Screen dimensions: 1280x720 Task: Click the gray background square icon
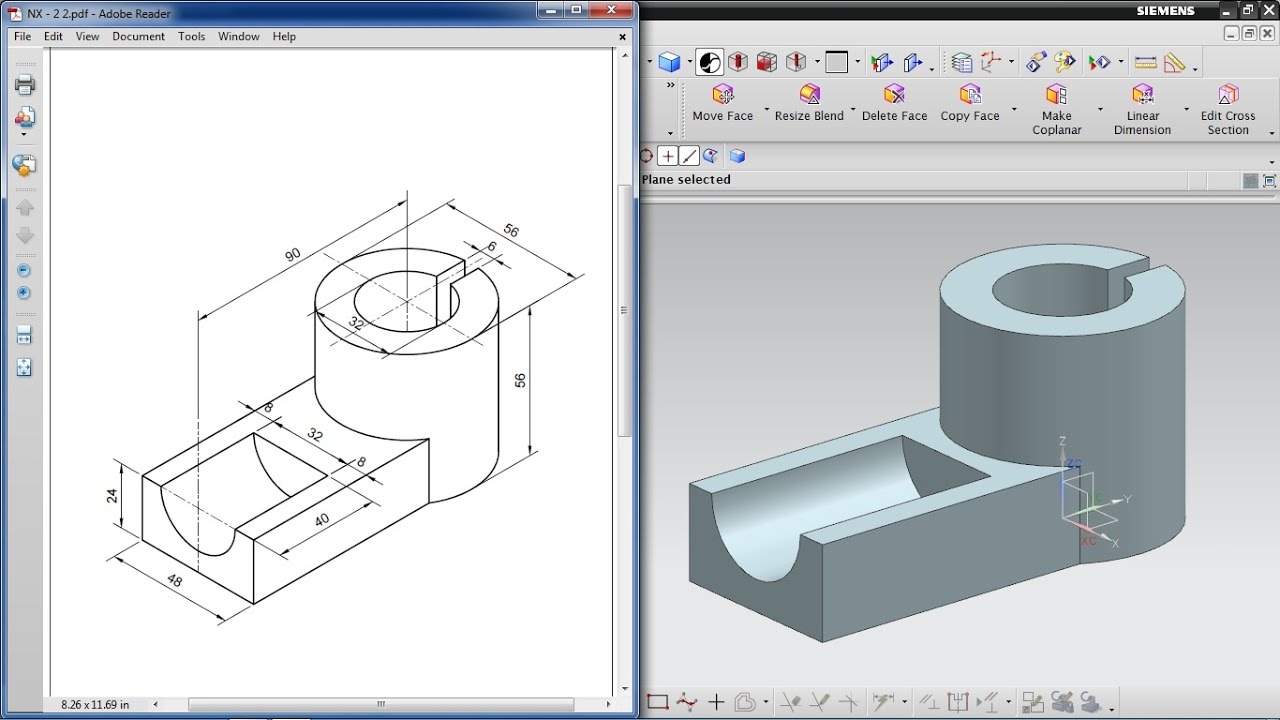pyautogui.click(x=837, y=63)
